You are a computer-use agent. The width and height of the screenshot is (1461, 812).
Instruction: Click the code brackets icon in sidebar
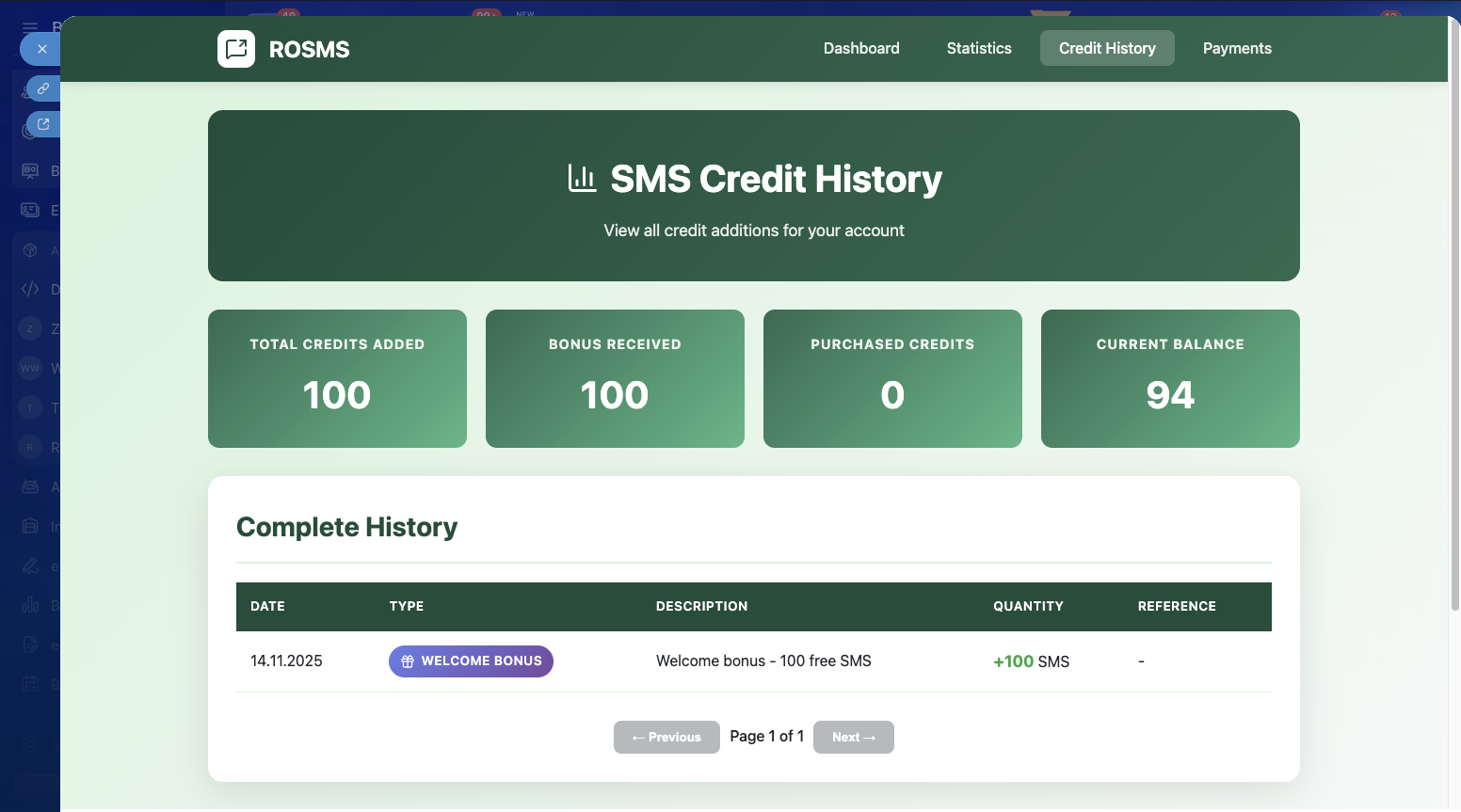(x=30, y=289)
